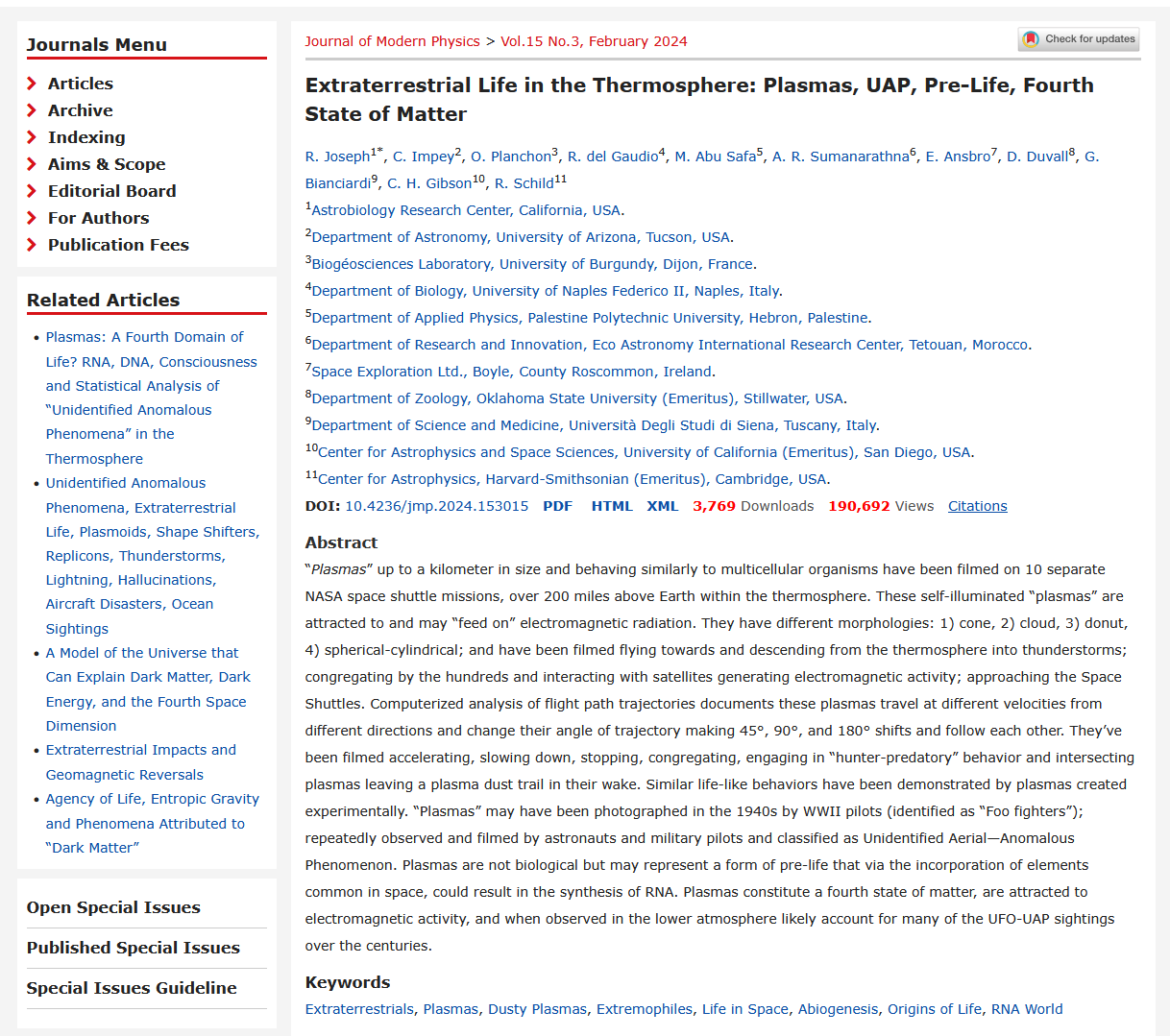Open related article A Model of the Universe

click(x=148, y=689)
